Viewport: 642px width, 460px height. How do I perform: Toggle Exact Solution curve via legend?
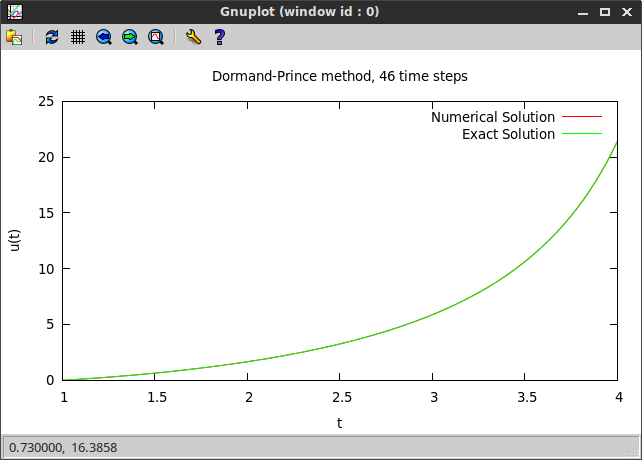[x=508, y=134]
